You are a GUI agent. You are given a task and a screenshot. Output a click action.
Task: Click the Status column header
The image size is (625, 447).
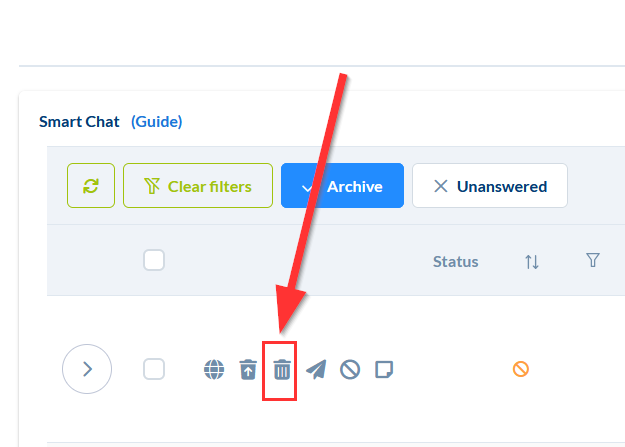tap(455, 262)
